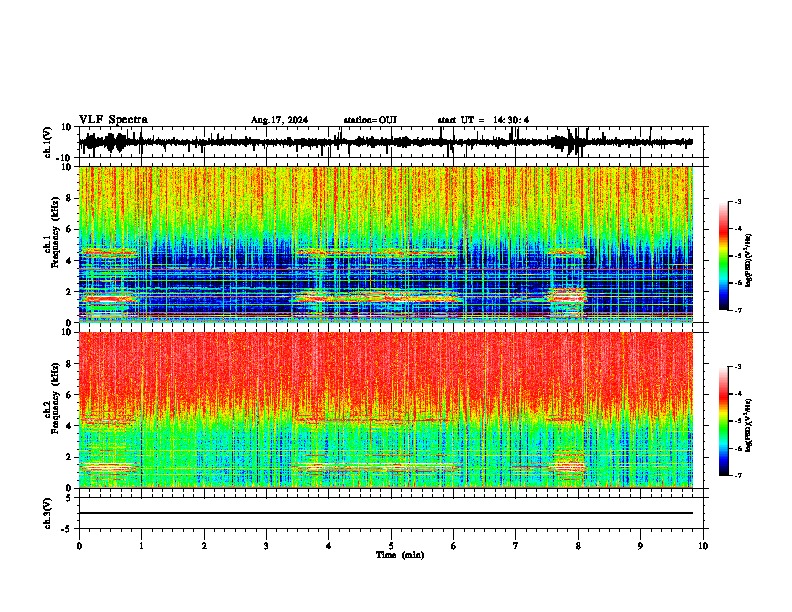Click the "ch.3(V)" axis label
This screenshot has height=612, width=792.
point(47,513)
